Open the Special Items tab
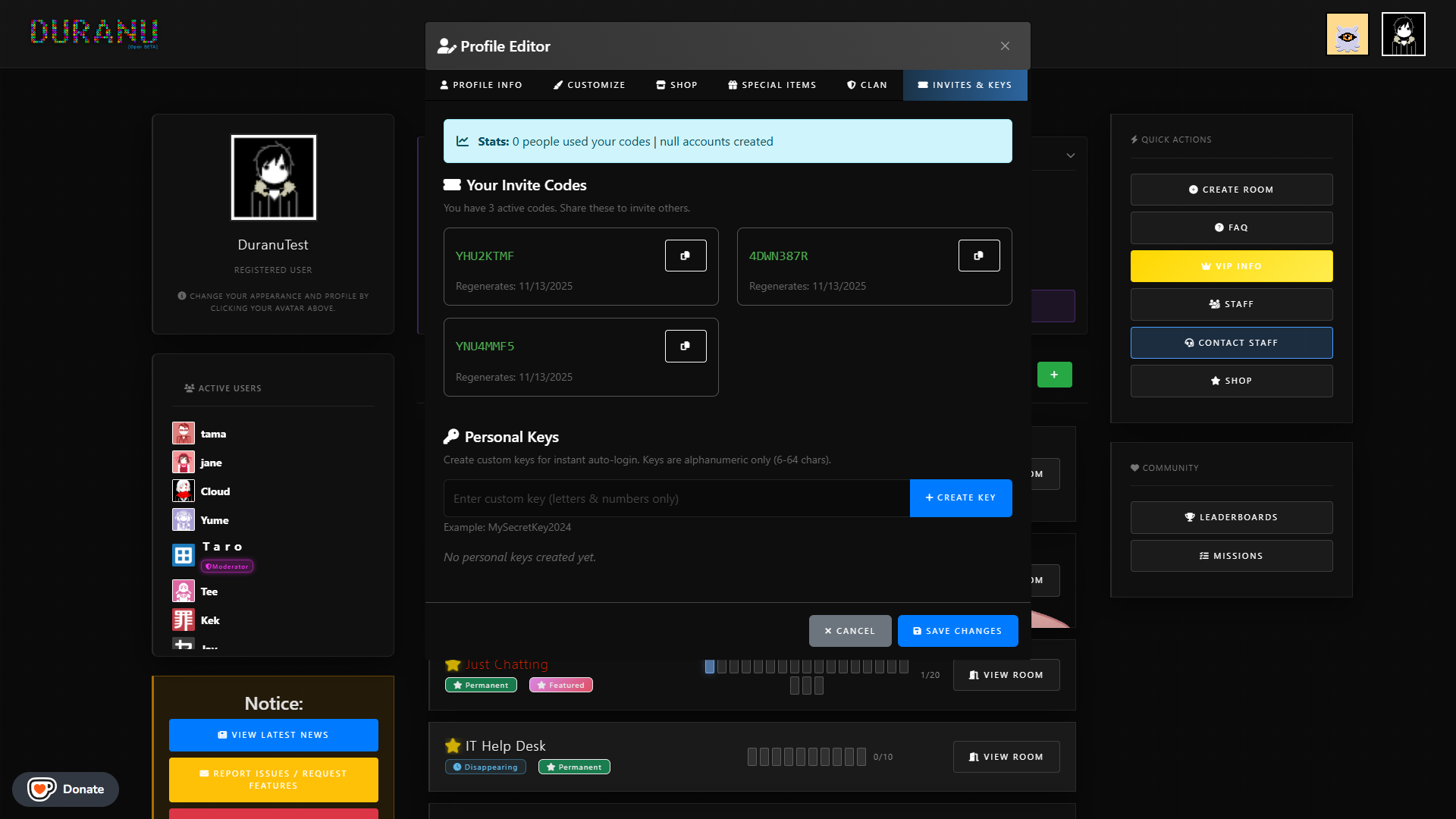1456x819 pixels. (x=772, y=85)
